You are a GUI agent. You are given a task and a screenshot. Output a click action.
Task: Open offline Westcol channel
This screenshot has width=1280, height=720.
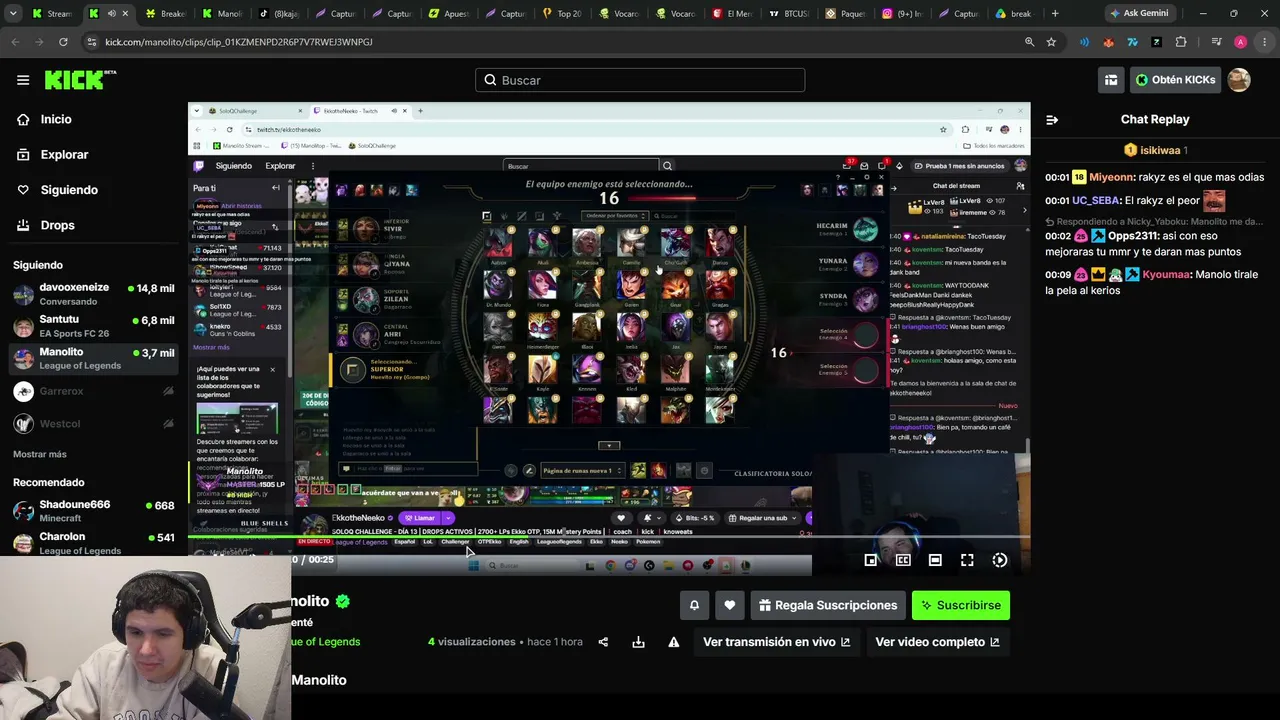pos(94,423)
